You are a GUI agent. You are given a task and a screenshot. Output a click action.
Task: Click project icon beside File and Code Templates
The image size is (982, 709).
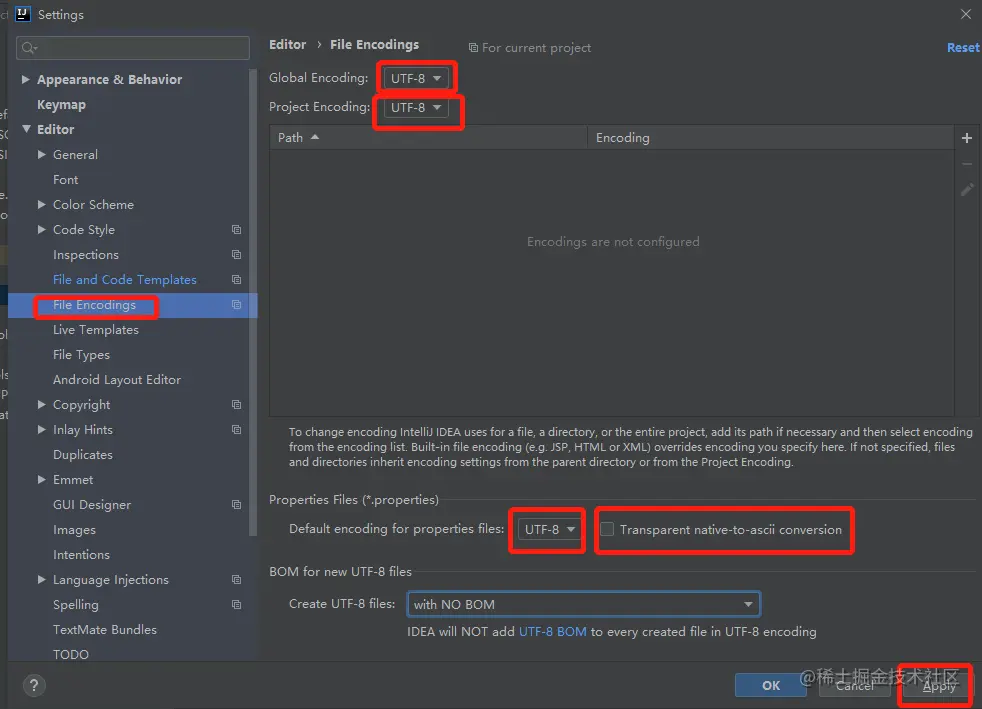(236, 279)
